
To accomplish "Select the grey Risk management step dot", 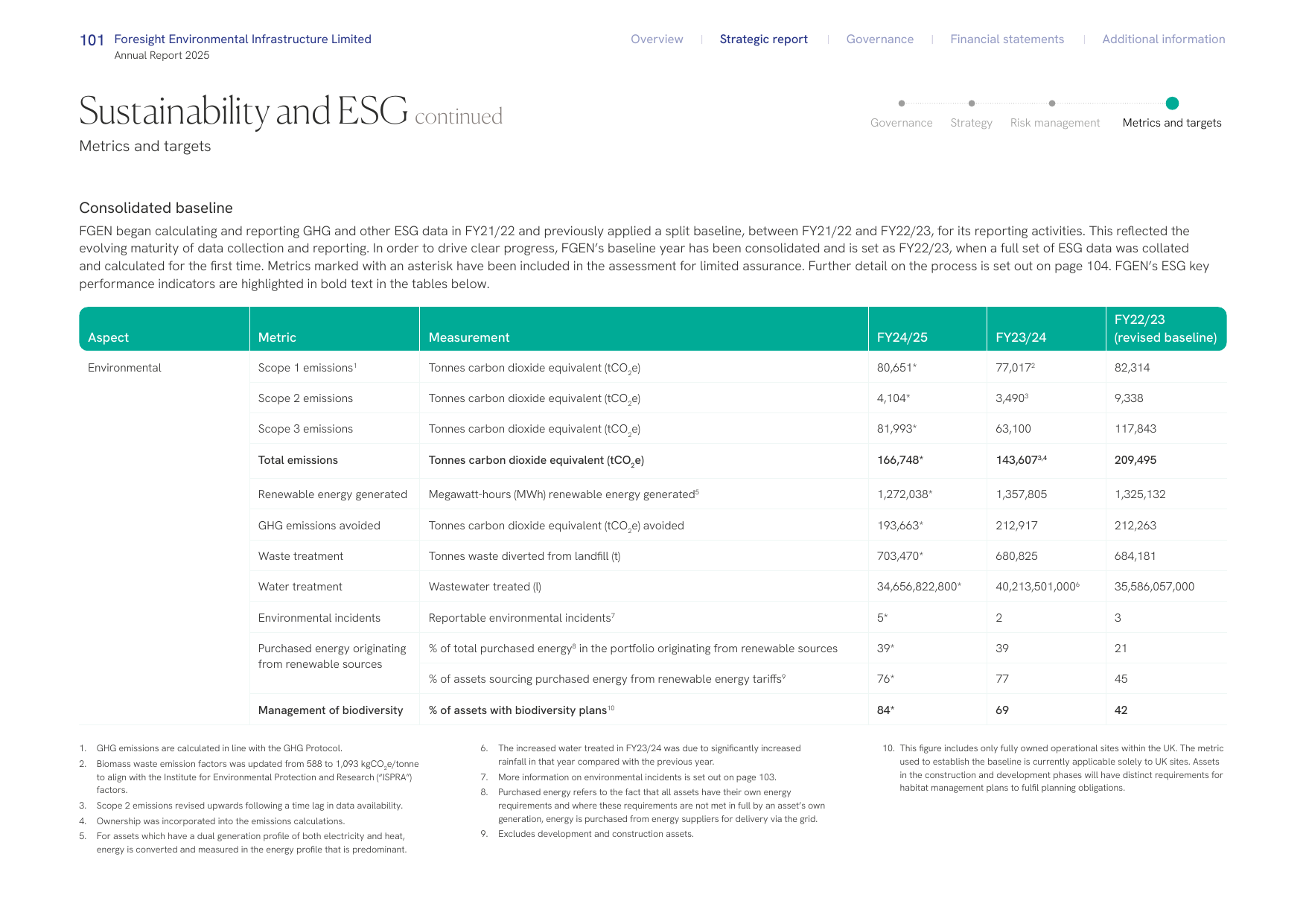I will (x=1052, y=103).
